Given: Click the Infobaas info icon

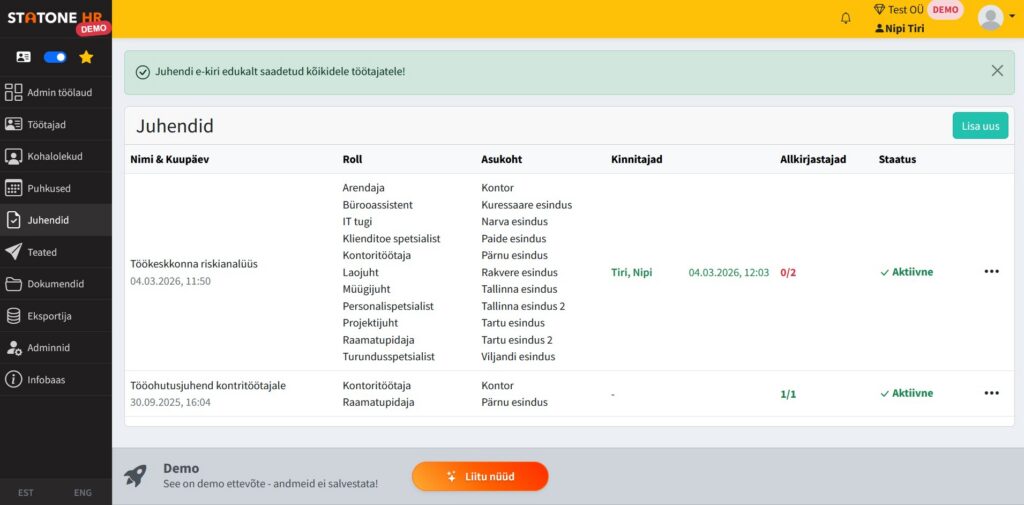Looking at the screenshot, I should click(14, 379).
